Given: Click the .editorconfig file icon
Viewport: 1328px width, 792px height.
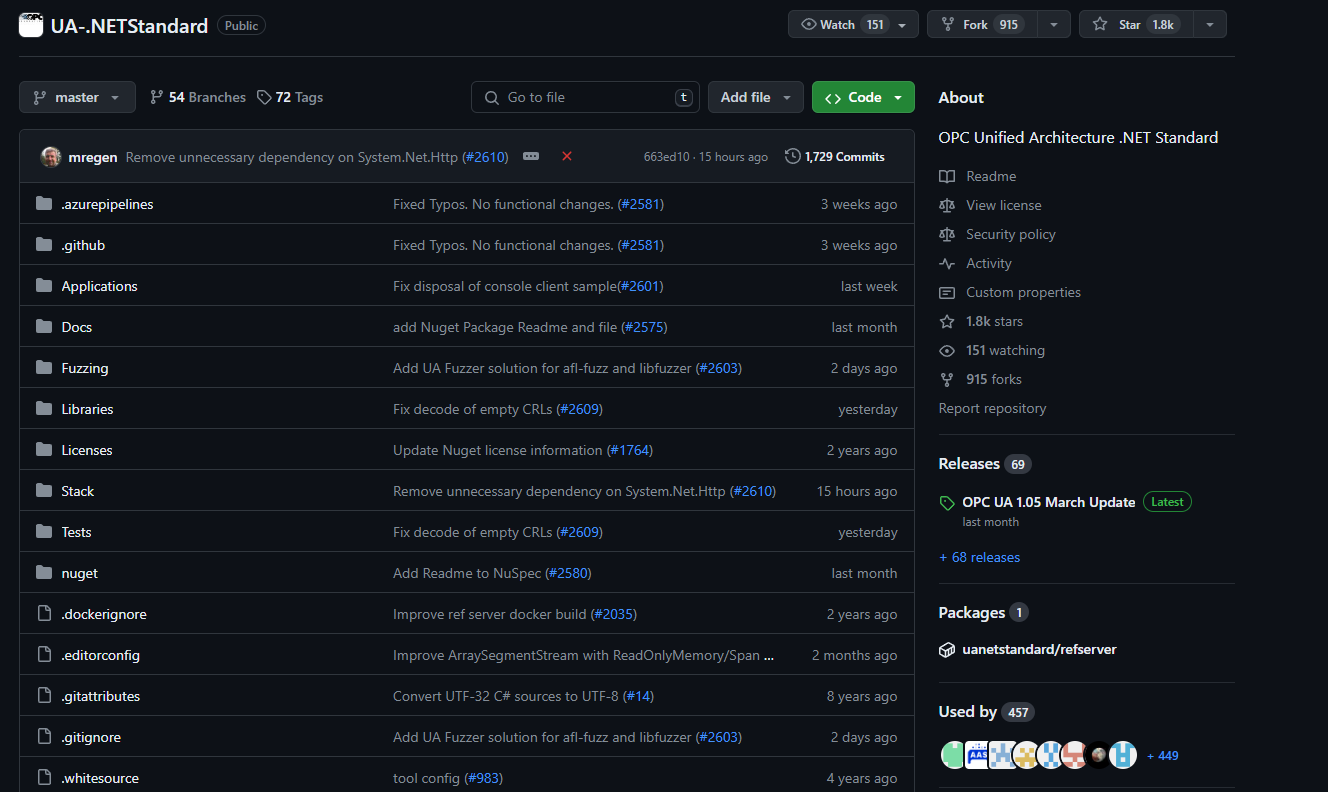Looking at the screenshot, I should [x=44, y=655].
